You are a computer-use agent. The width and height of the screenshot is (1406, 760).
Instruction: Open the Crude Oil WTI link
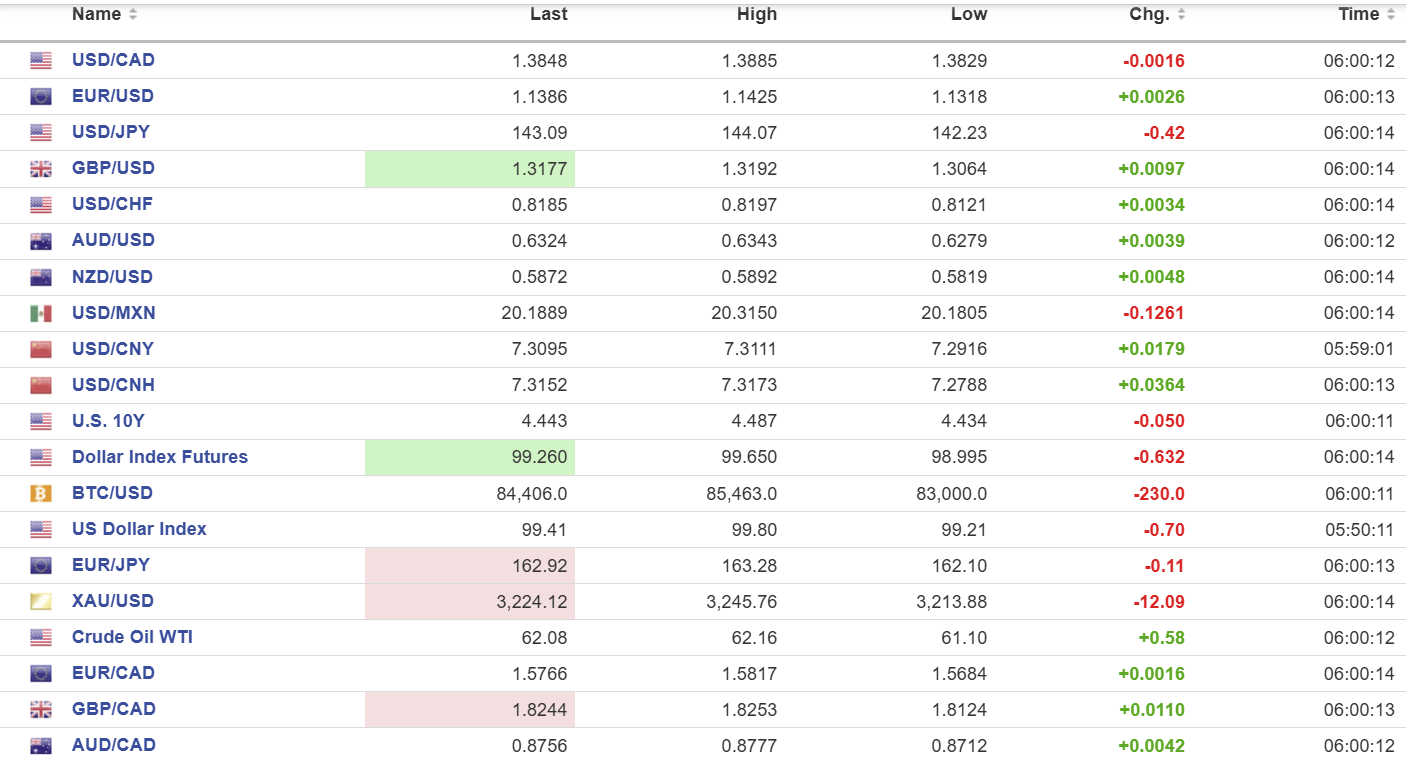(132, 637)
